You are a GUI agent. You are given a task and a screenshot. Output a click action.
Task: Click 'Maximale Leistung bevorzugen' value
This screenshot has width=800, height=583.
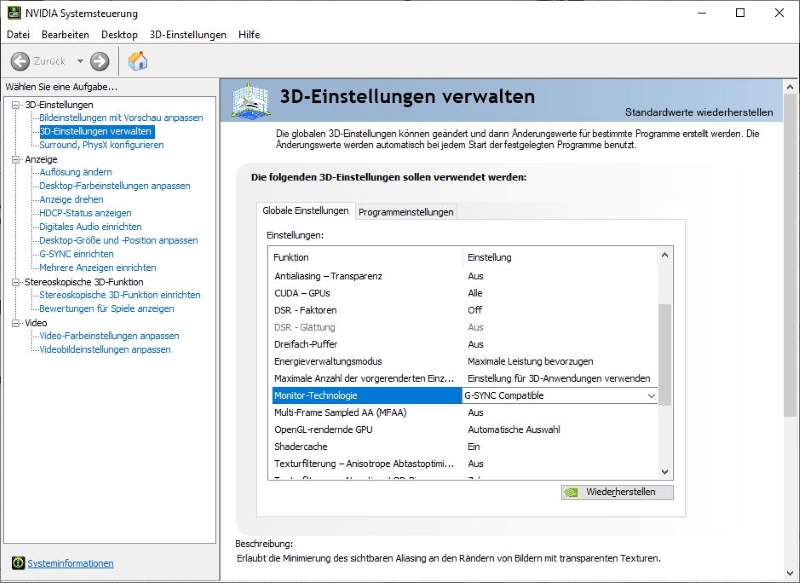coord(530,362)
